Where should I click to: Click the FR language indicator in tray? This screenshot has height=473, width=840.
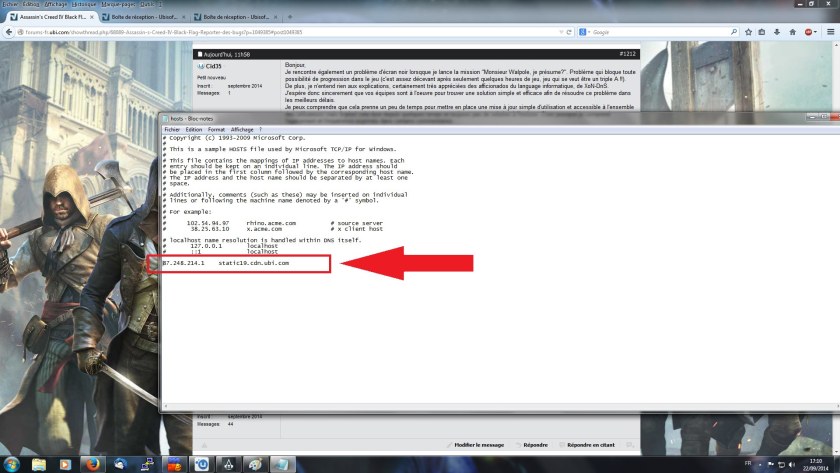(x=748, y=463)
